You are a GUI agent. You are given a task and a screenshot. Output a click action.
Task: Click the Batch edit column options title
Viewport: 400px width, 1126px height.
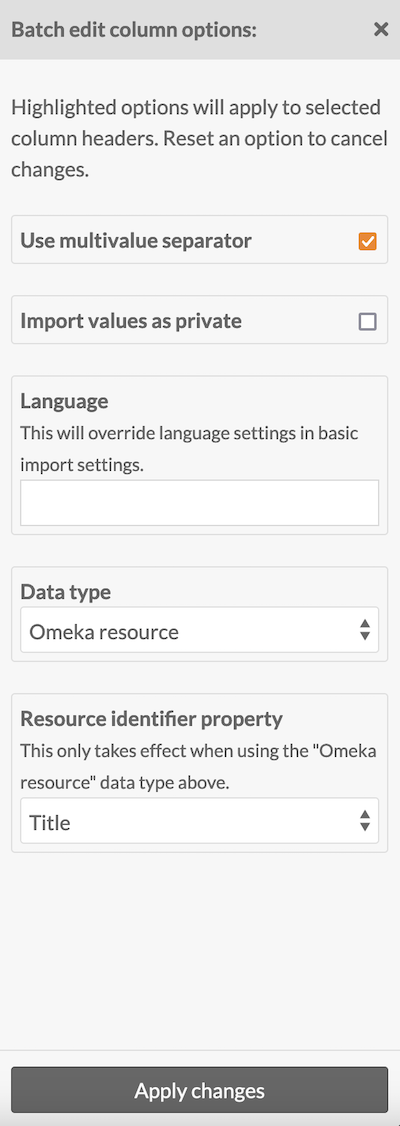coord(134,30)
